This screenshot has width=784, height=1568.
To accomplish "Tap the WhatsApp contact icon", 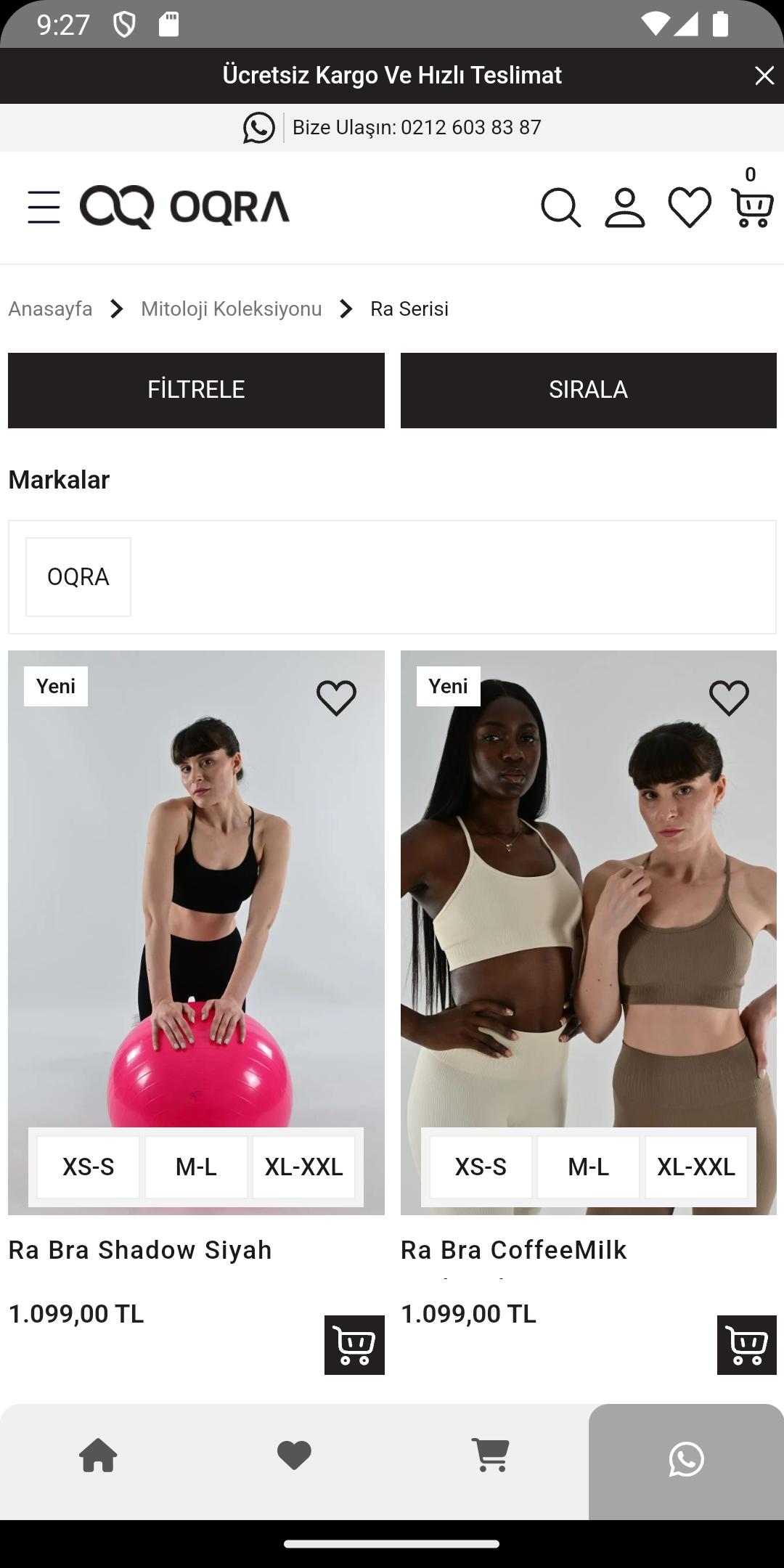I will point(259,128).
